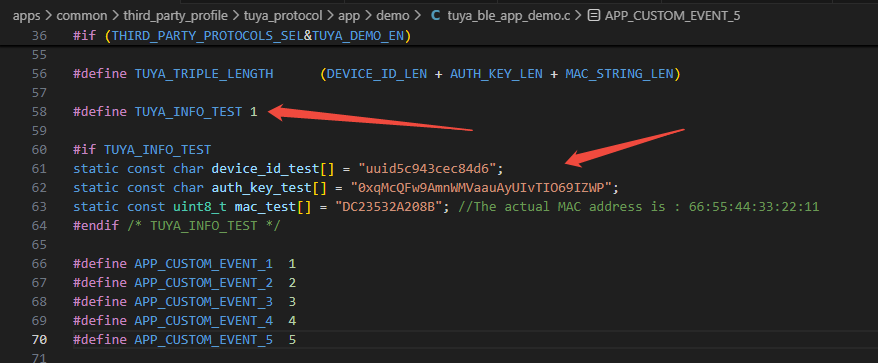Click the value 5 on line 70

pyautogui.click(x=292, y=339)
